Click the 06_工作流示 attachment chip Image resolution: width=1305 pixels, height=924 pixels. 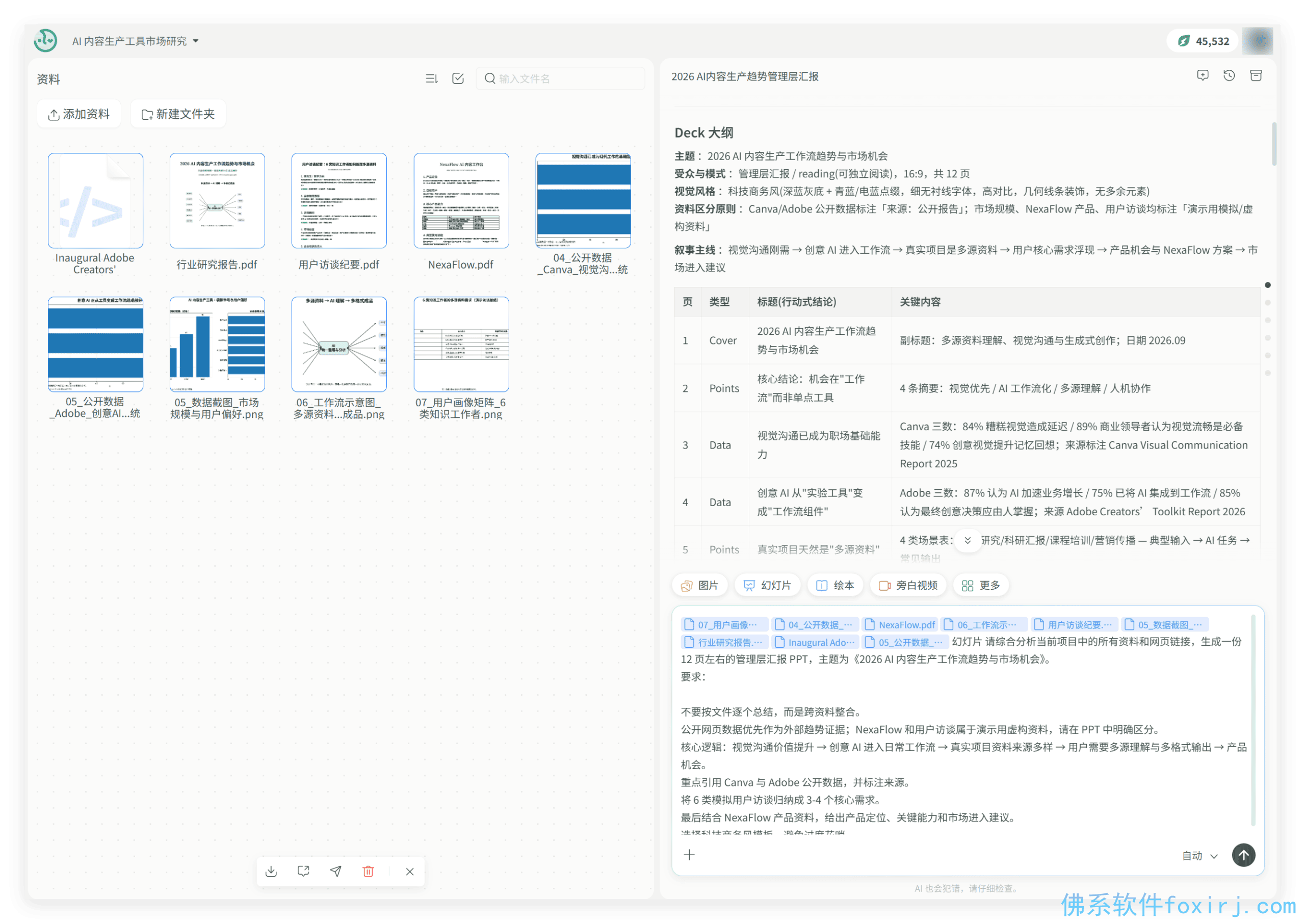tap(984, 624)
